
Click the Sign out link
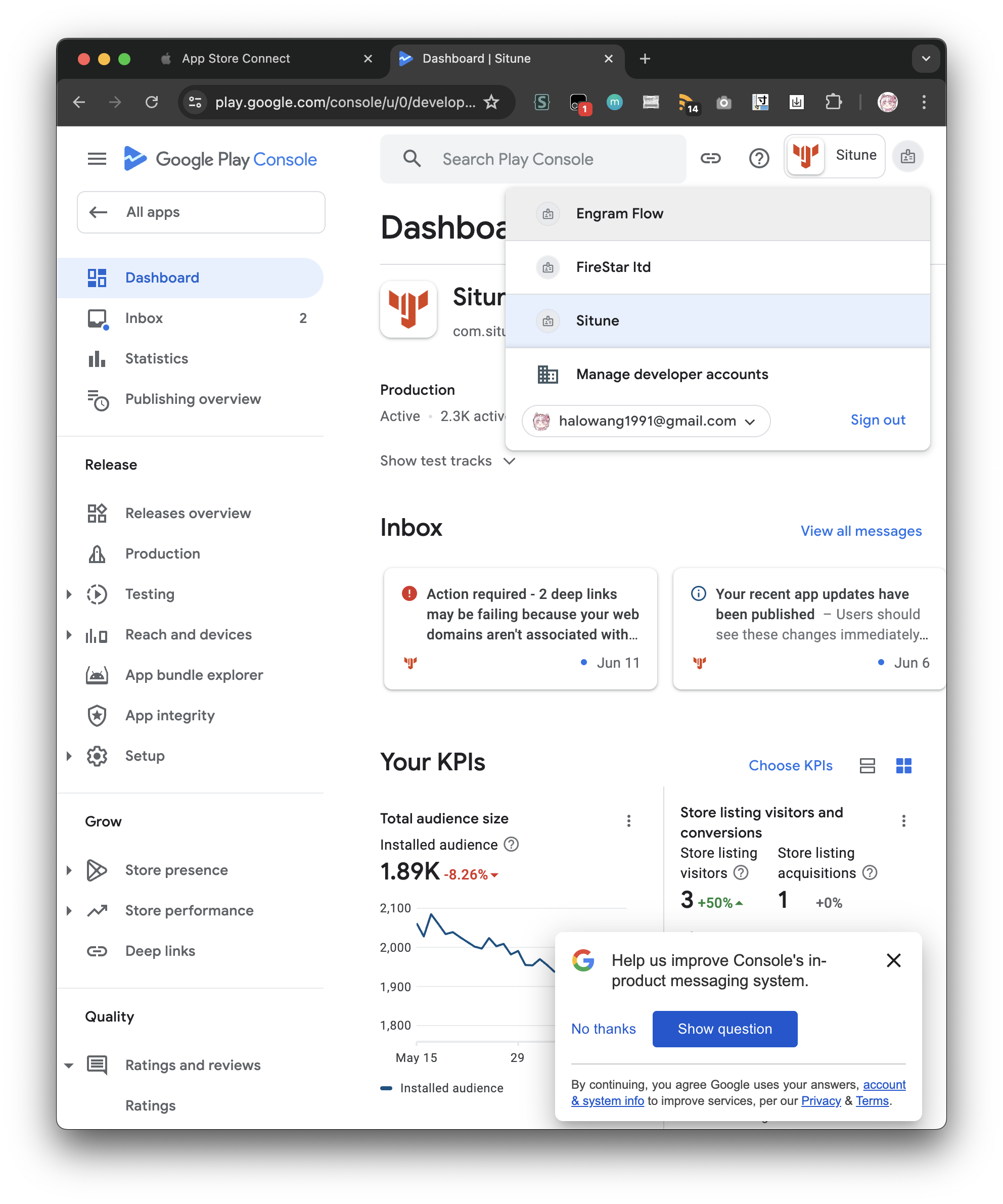pos(878,420)
